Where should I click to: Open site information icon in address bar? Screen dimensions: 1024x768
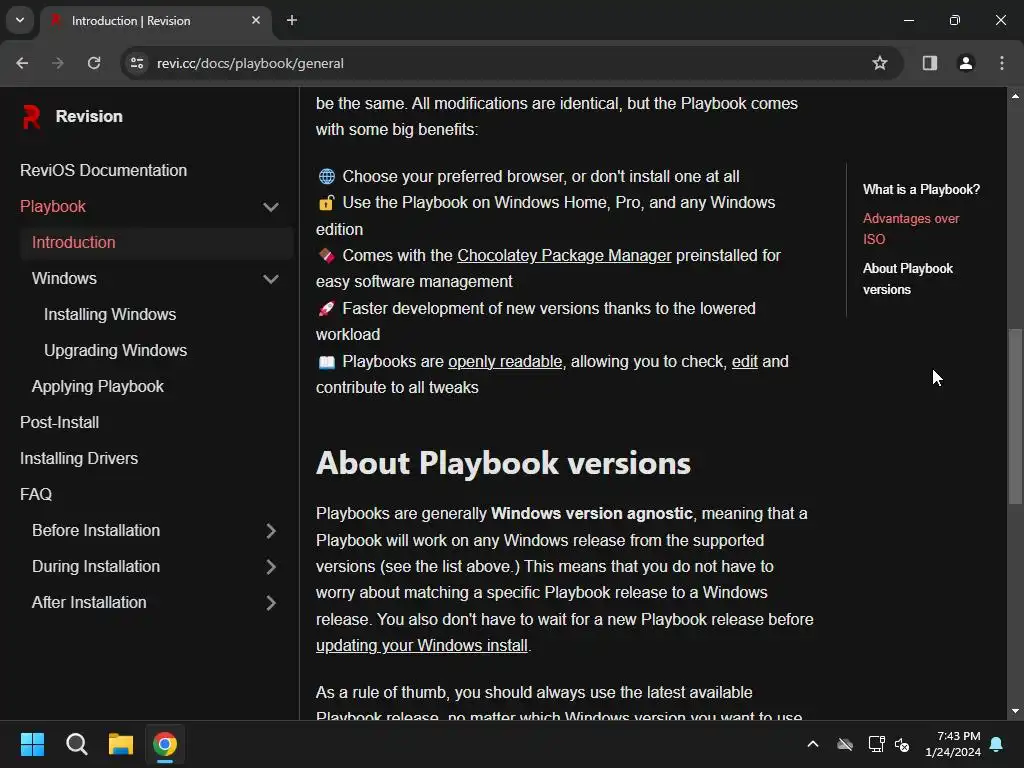[137, 63]
